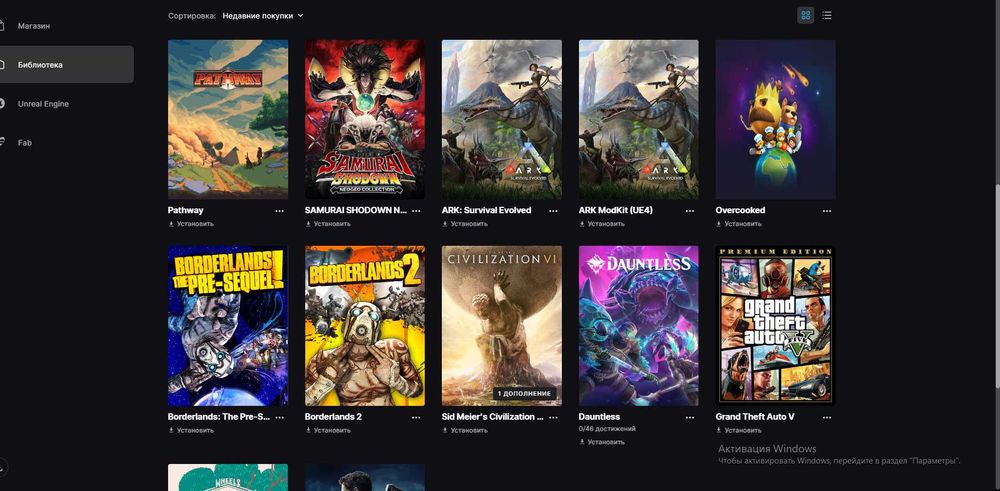The image size is (1000, 491).
Task: Open ARK: Survival Evolved three-dot menu
Action: click(554, 210)
